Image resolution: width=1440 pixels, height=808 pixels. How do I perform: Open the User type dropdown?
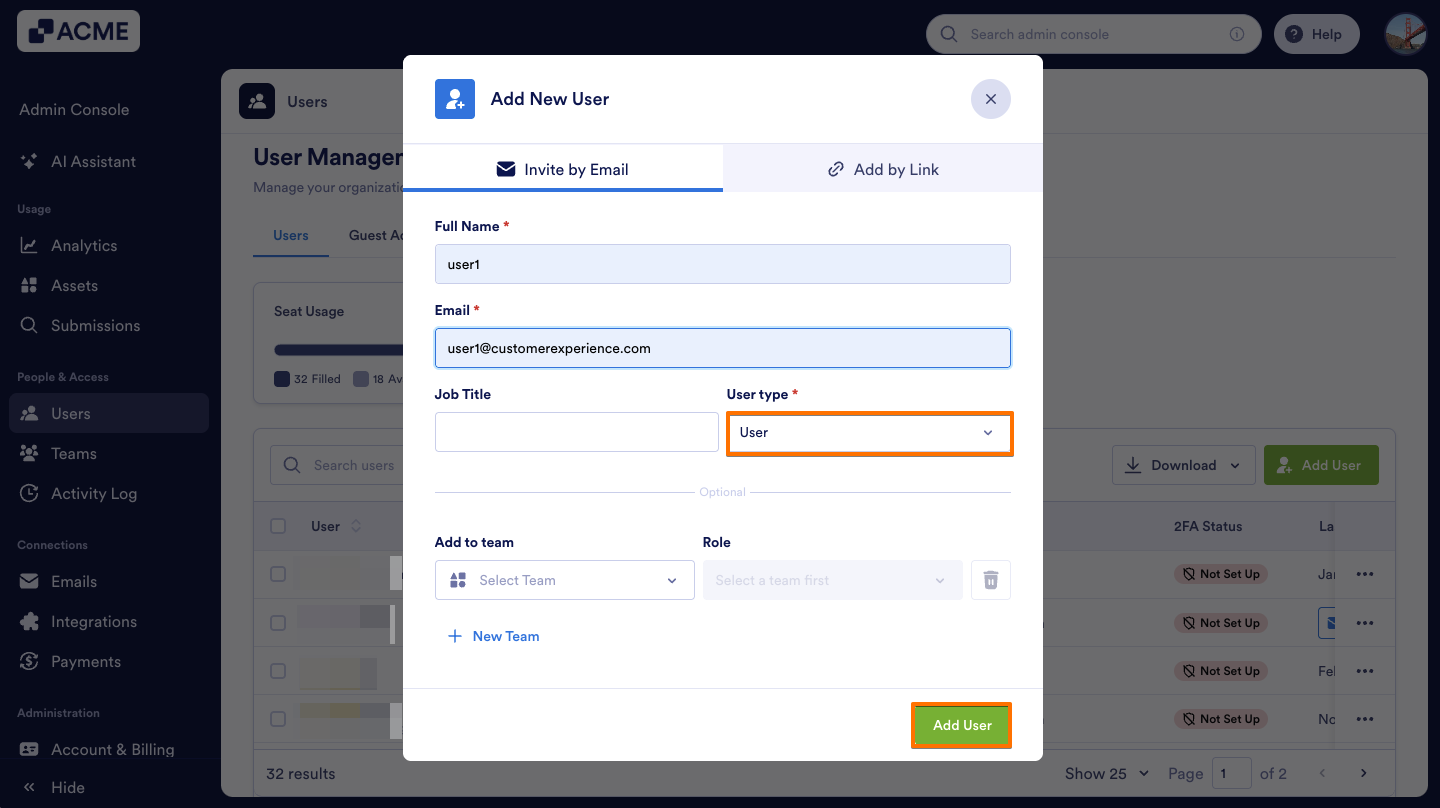click(x=869, y=433)
